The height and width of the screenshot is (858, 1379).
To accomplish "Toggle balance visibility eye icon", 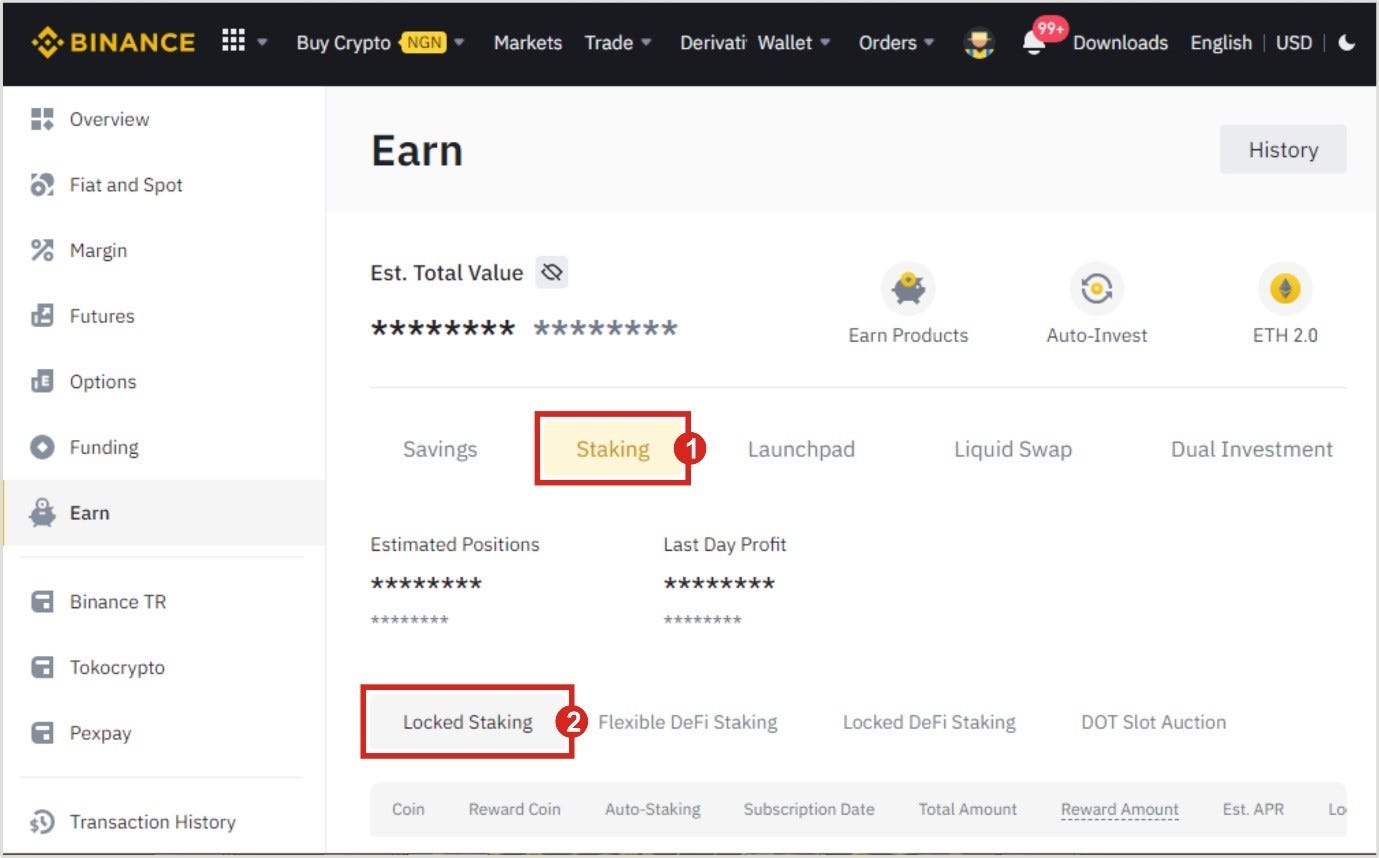I will tap(552, 272).
